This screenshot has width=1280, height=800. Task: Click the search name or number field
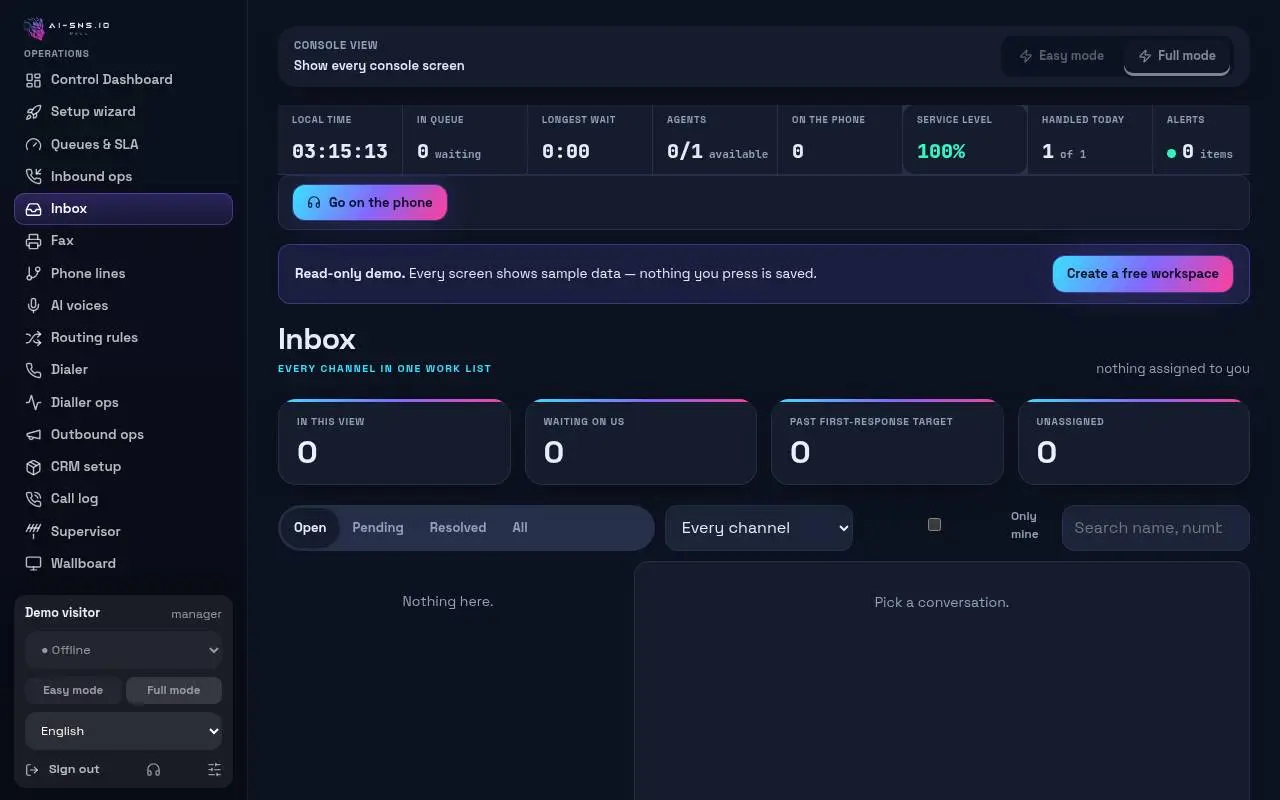(1156, 528)
